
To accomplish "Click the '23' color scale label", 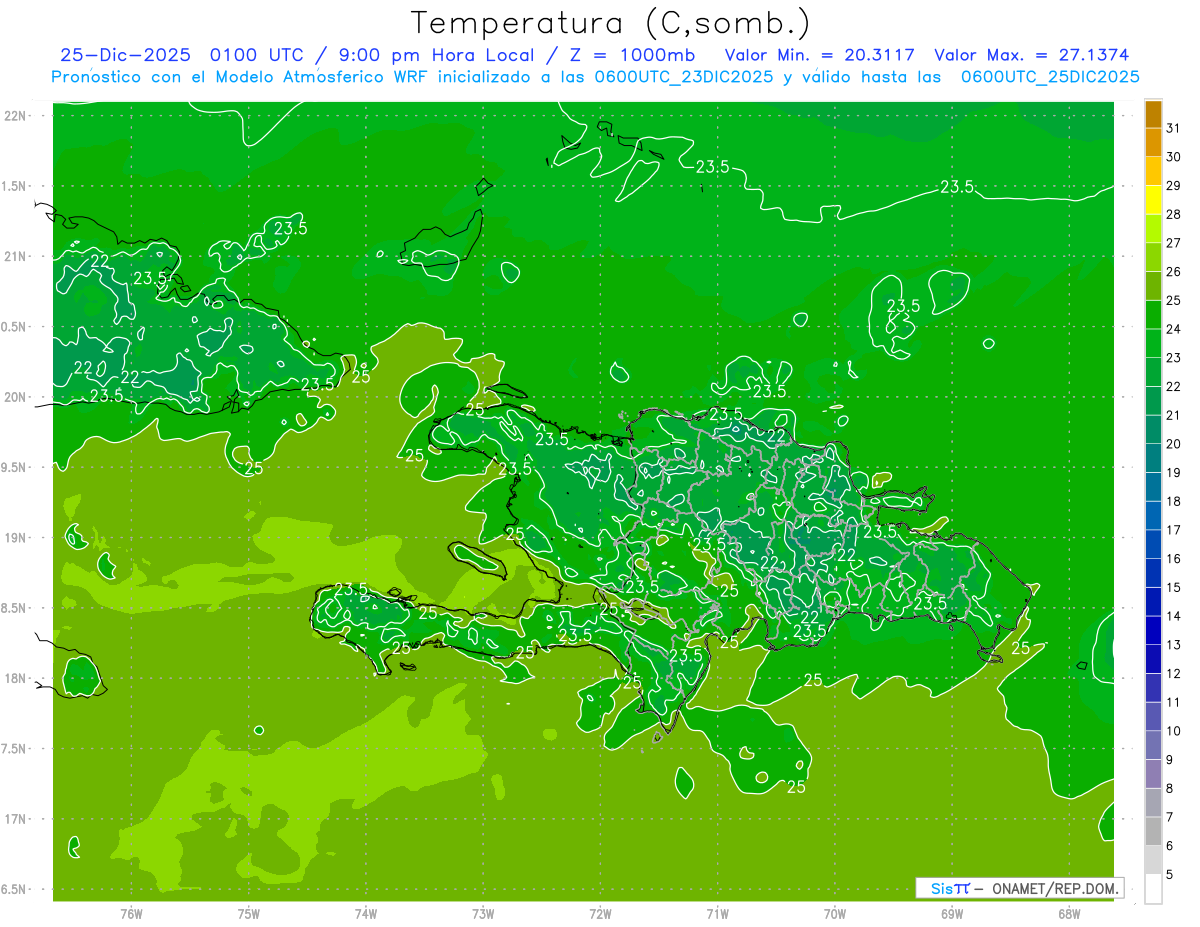I will click(x=1174, y=358).
